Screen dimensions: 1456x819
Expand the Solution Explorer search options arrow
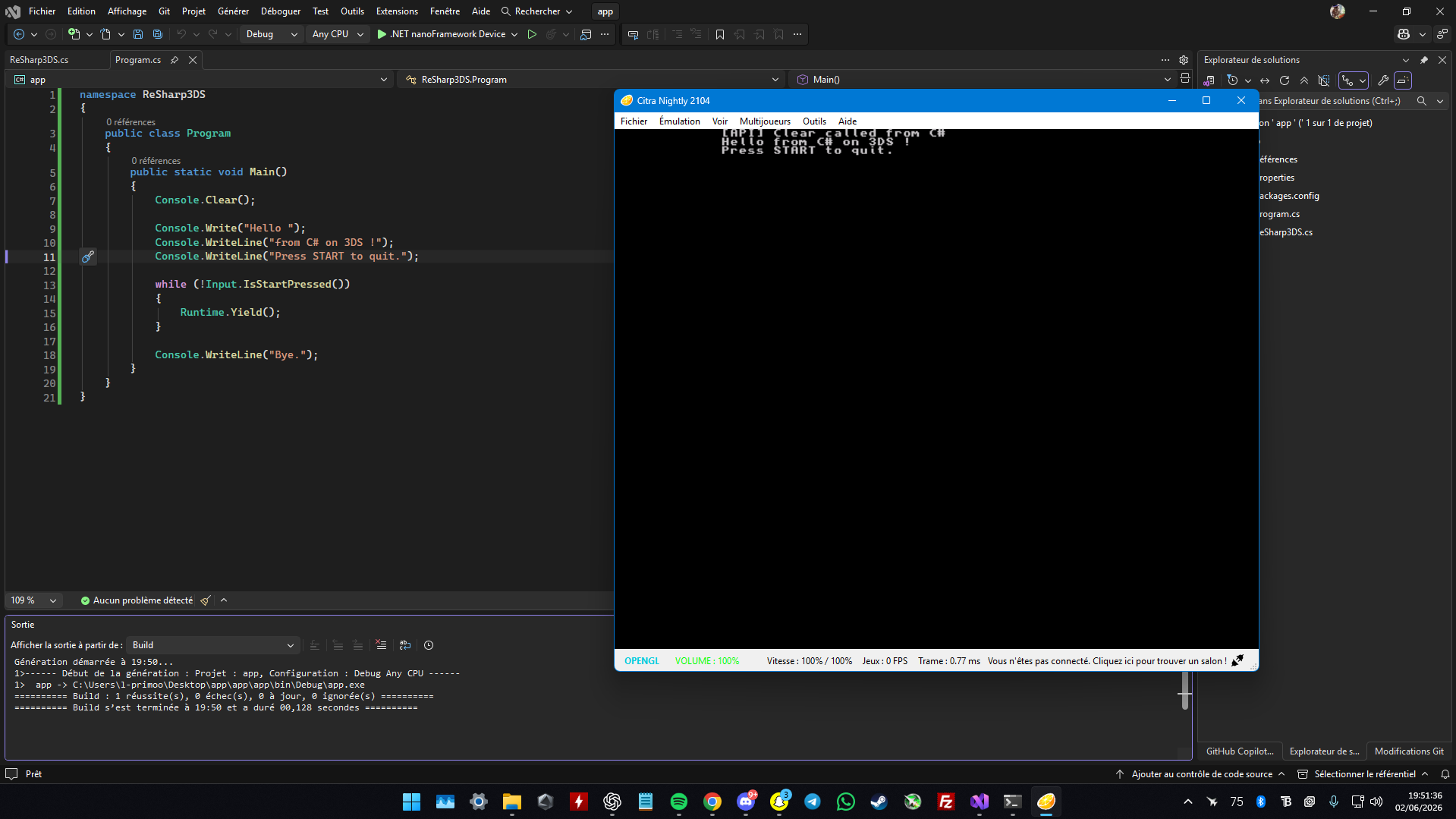(1440, 101)
